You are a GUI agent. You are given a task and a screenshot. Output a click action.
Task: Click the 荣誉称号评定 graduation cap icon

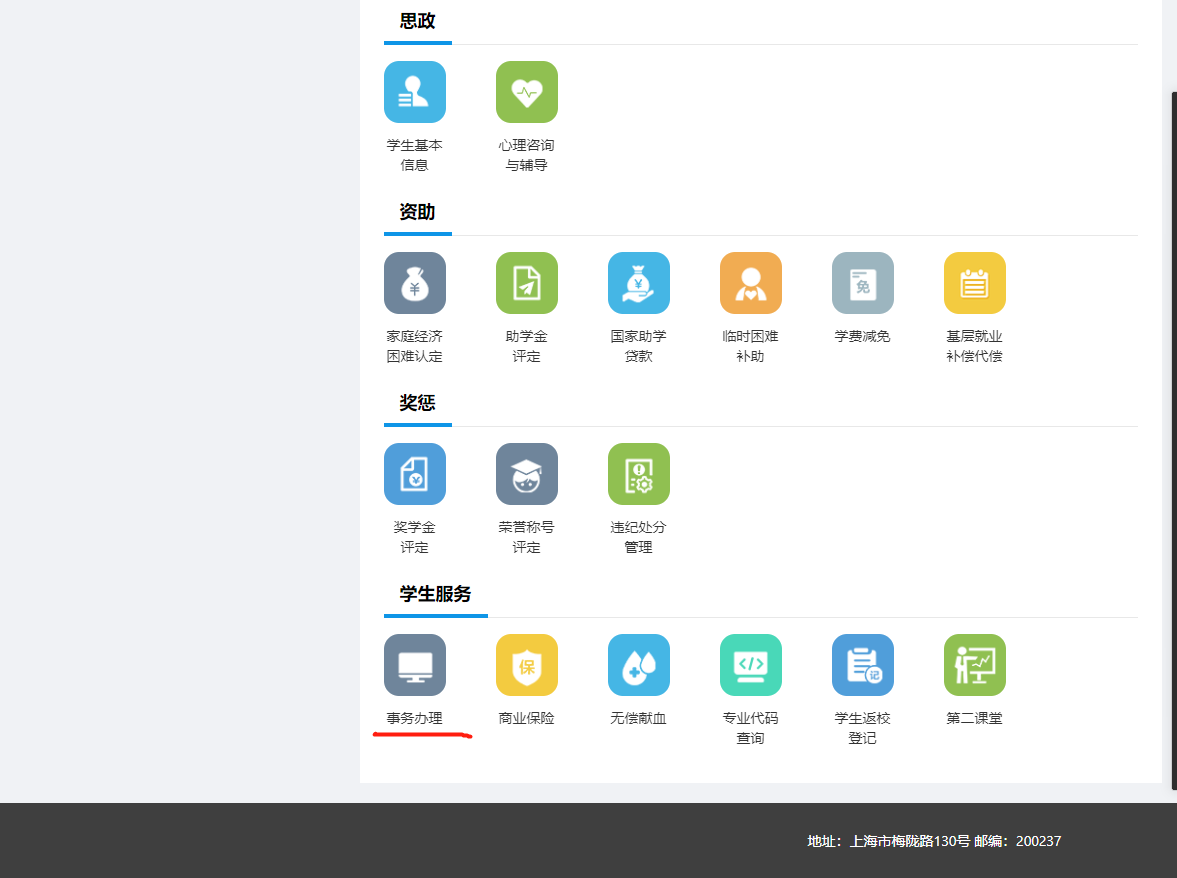(527, 474)
